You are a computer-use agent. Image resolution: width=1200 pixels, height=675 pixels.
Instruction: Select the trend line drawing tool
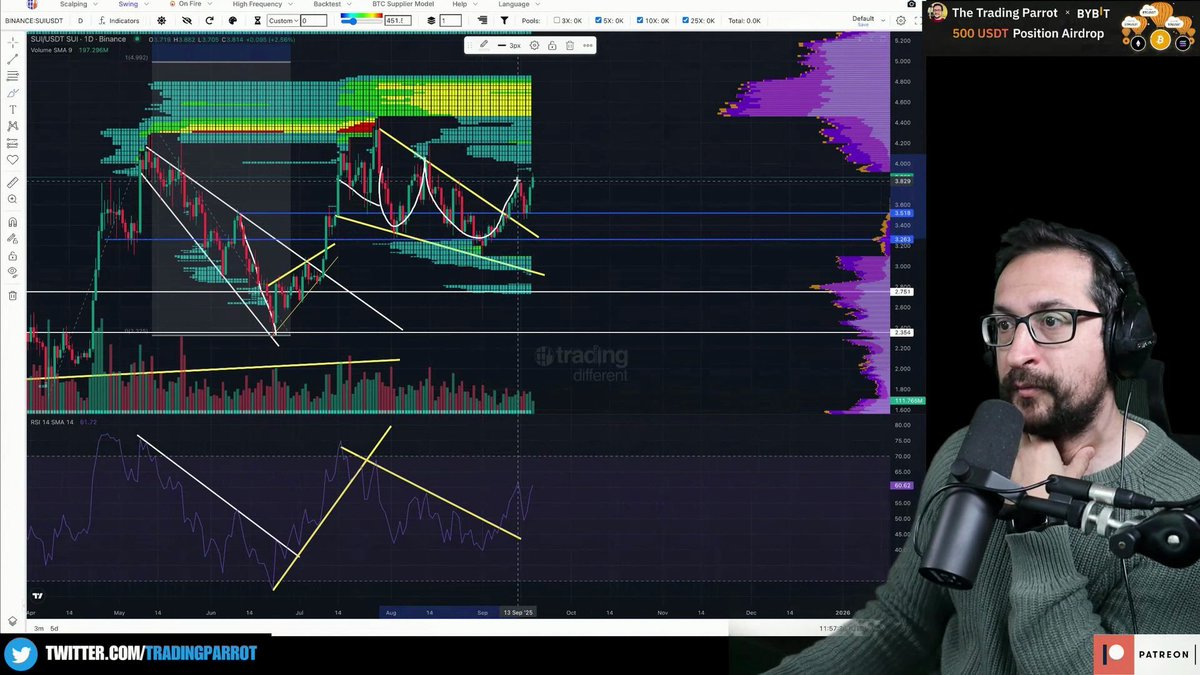12,59
